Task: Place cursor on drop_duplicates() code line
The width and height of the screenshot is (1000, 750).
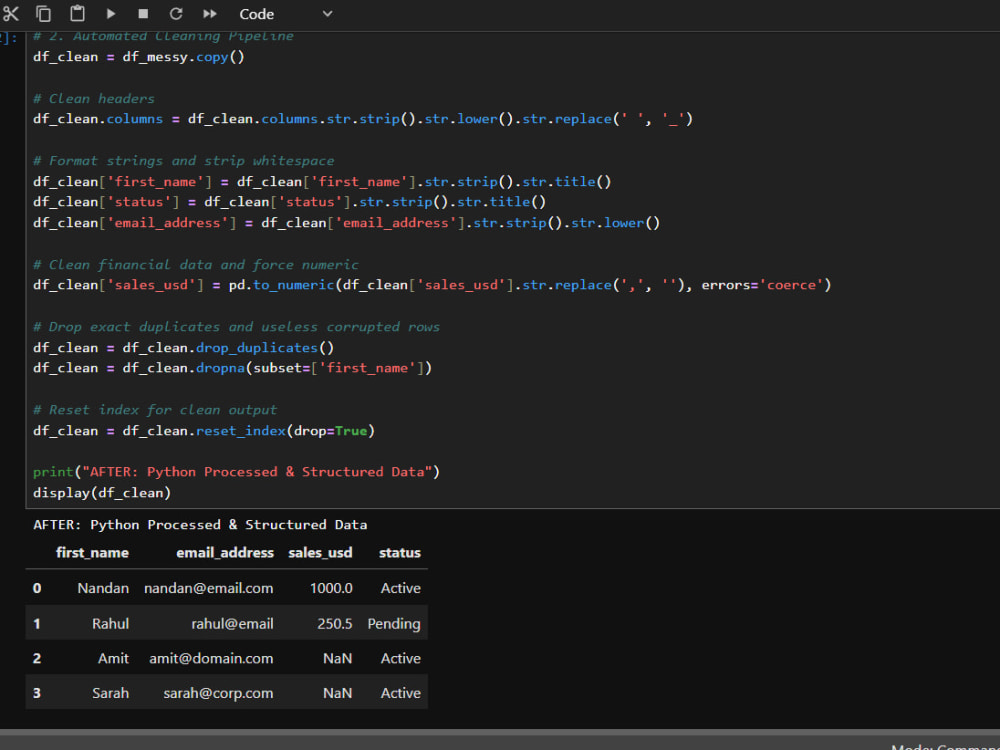Action: [184, 348]
